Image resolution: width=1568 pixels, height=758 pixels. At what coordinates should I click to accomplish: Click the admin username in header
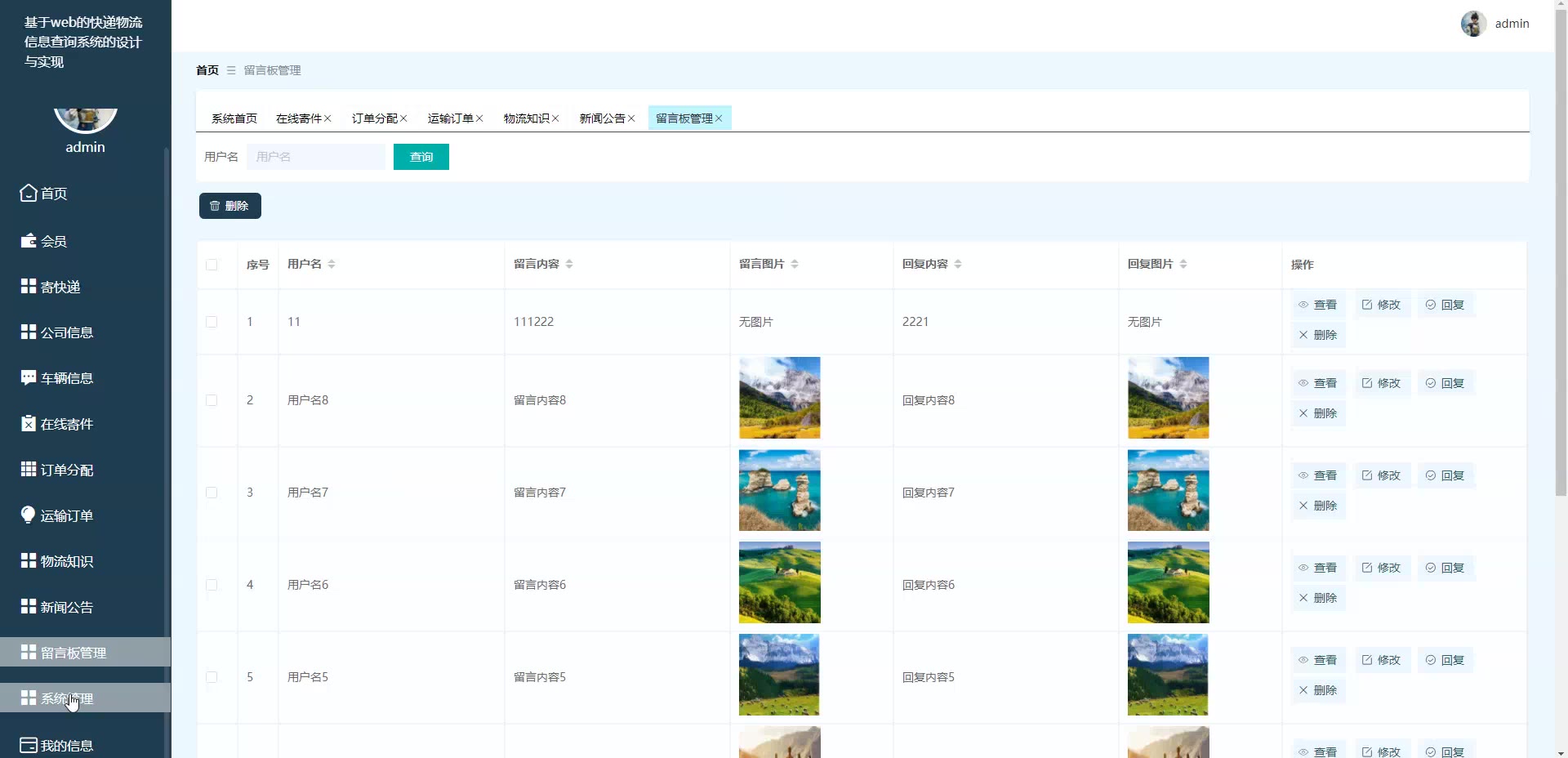pos(1512,24)
